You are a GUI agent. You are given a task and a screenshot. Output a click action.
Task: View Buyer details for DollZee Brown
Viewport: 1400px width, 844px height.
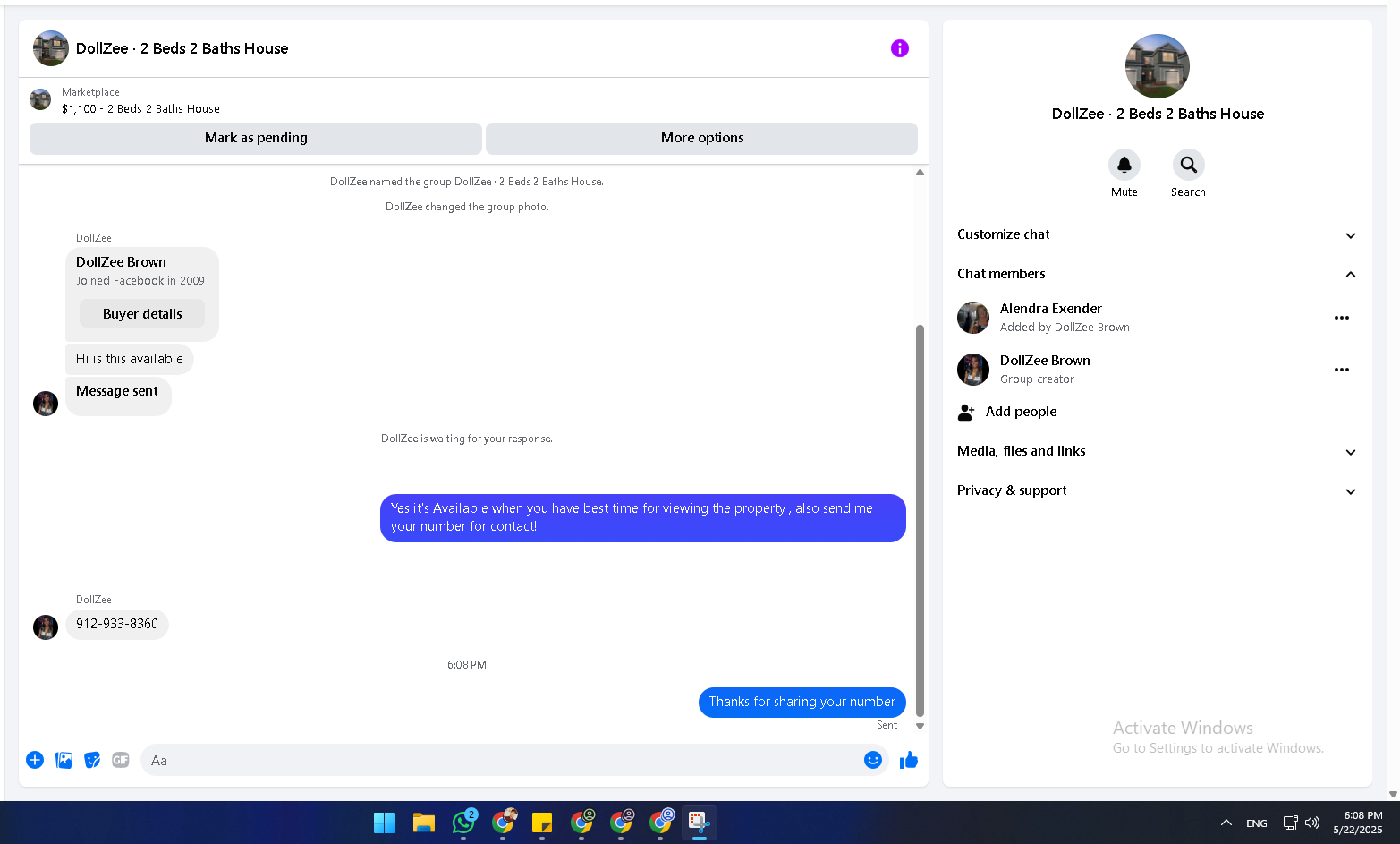pyautogui.click(x=142, y=314)
